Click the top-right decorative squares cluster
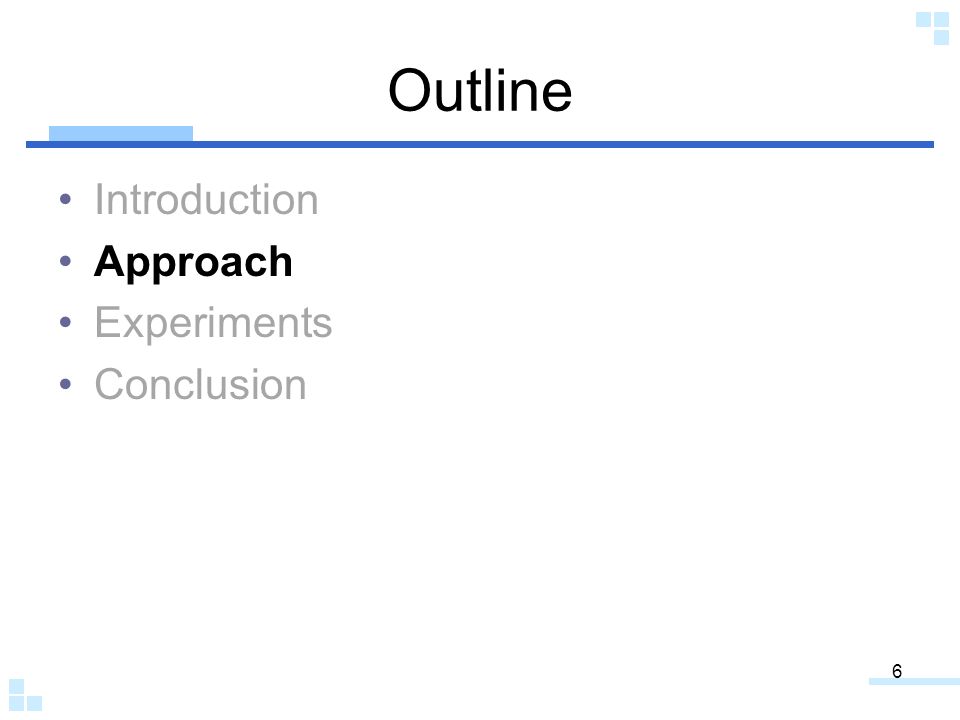 (x=932, y=28)
